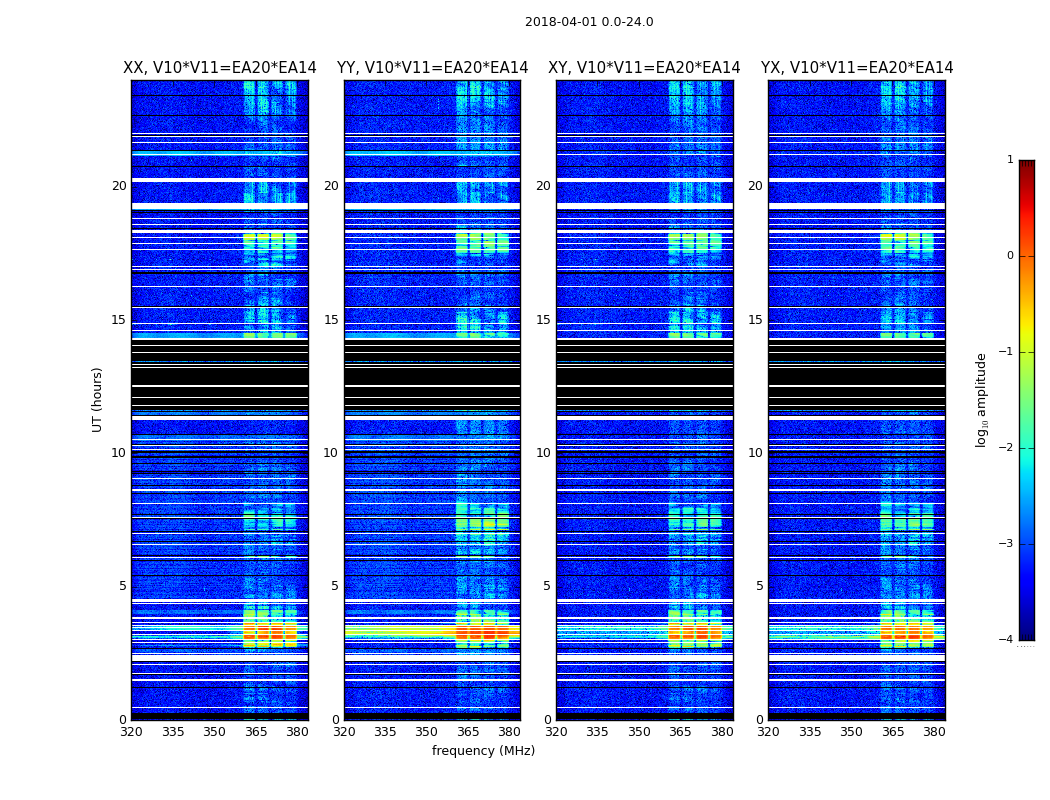Pick the dark blue bottom of the colorbar
This screenshot has width=1050, height=800.
[x=1026, y=630]
